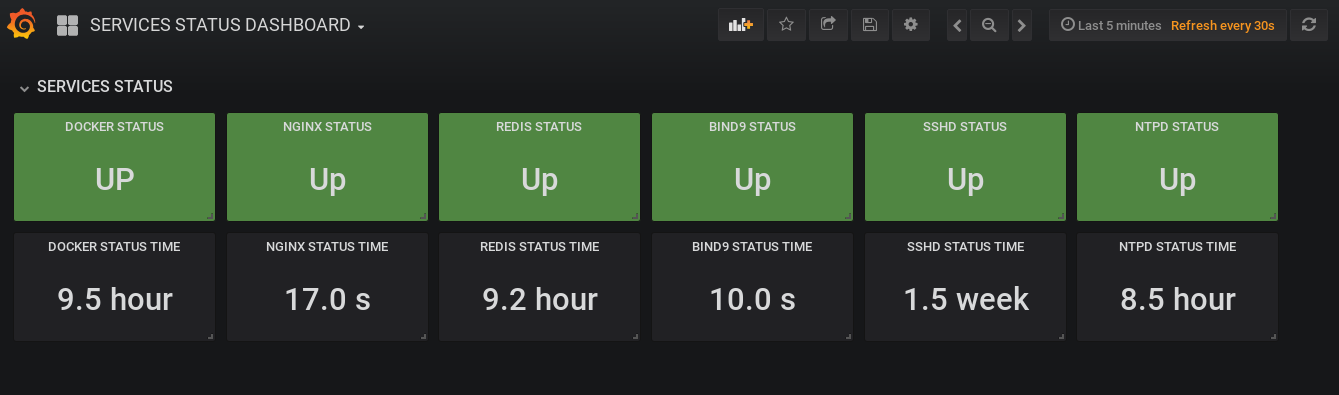Image resolution: width=1339 pixels, height=395 pixels.
Task: Star this dashboard as favorite
Action: [786, 25]
